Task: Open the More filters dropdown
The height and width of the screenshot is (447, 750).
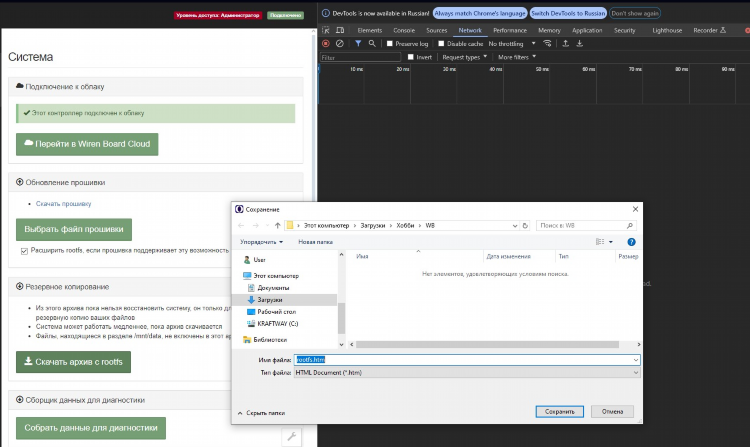Action: [517, 57]
